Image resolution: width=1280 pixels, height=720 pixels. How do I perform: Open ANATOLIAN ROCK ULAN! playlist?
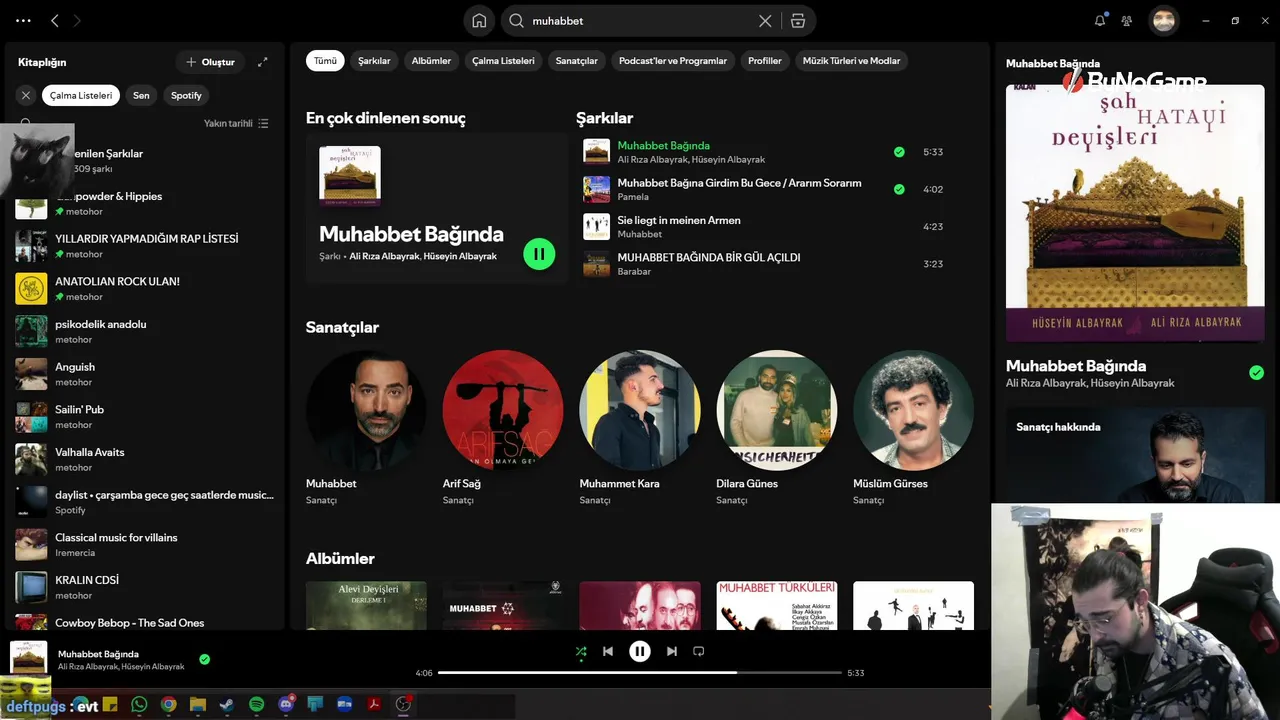(x=145, y=289)
